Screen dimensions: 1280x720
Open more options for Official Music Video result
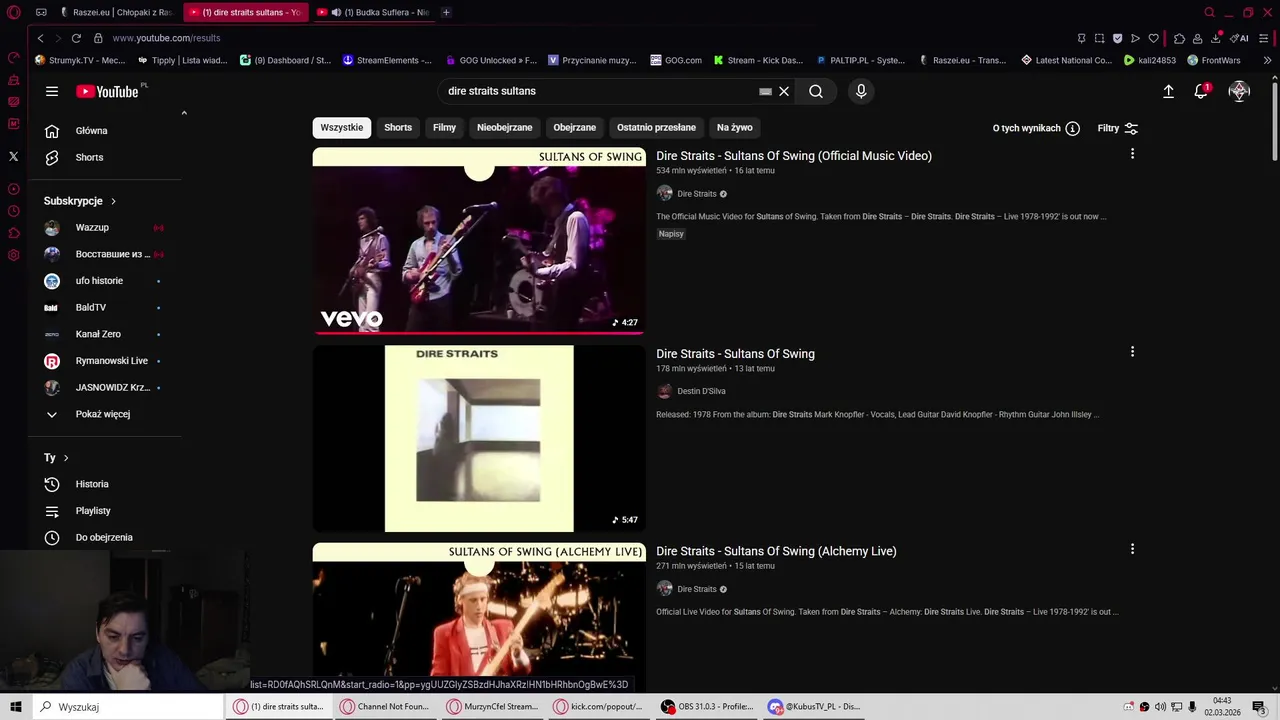[1132, 154]
